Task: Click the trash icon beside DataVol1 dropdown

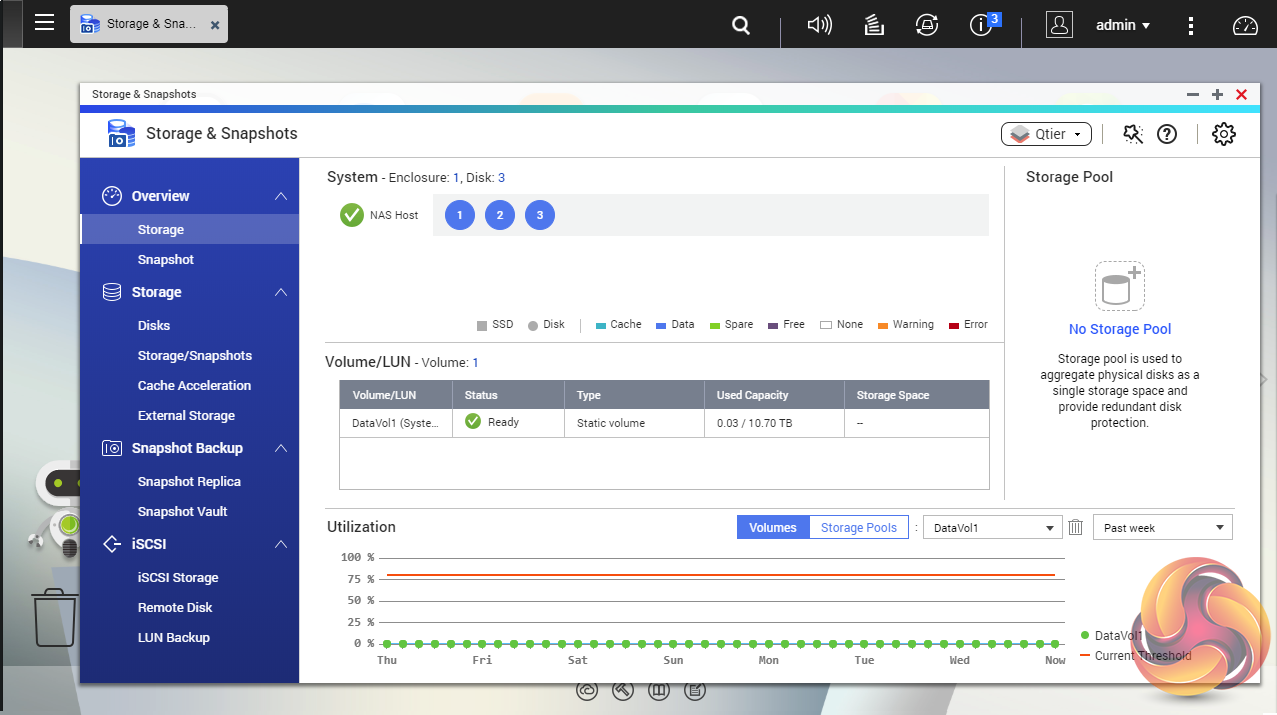Action: (x=1076, y=528)
